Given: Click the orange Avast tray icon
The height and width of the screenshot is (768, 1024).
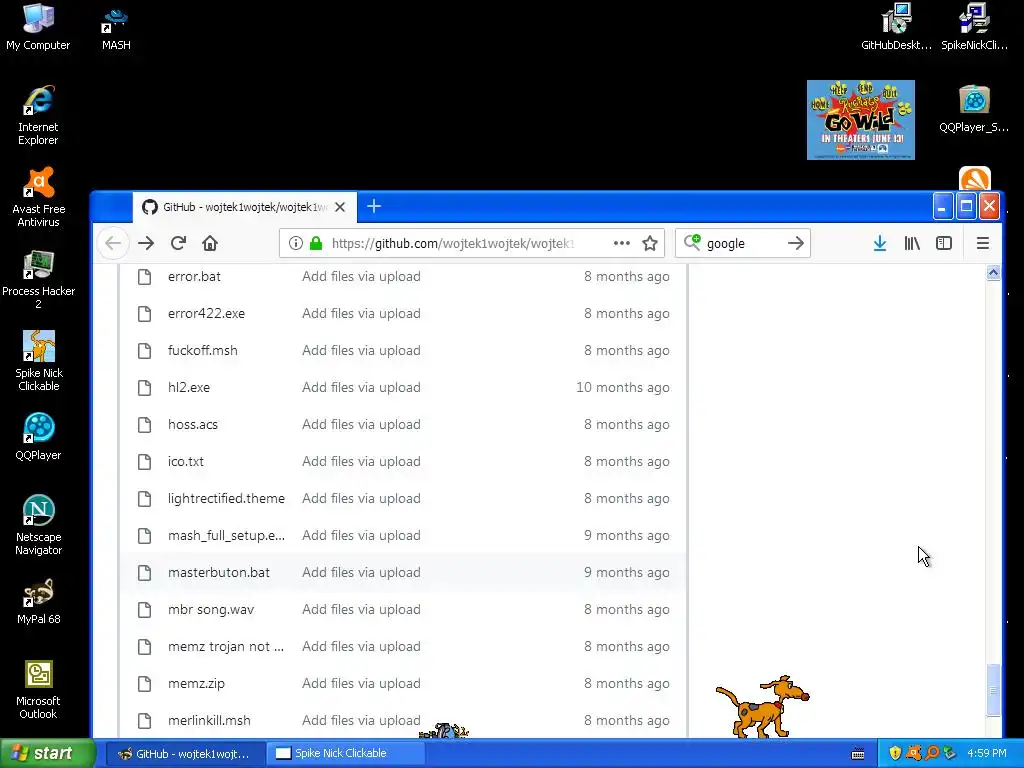Looking at the screenshot, I should click(914, 753).
